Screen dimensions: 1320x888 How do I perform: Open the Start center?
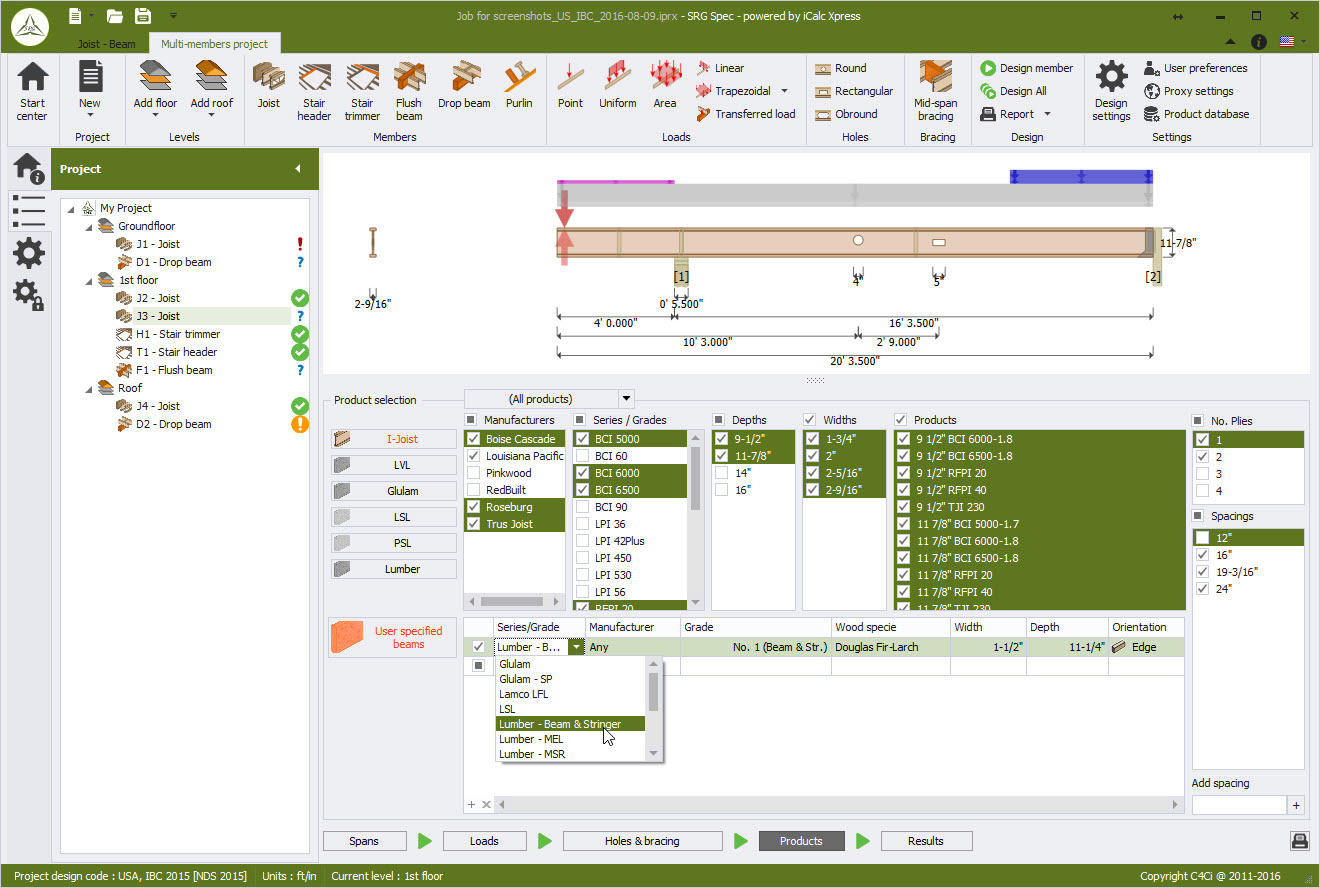click(x=32, y=91)
